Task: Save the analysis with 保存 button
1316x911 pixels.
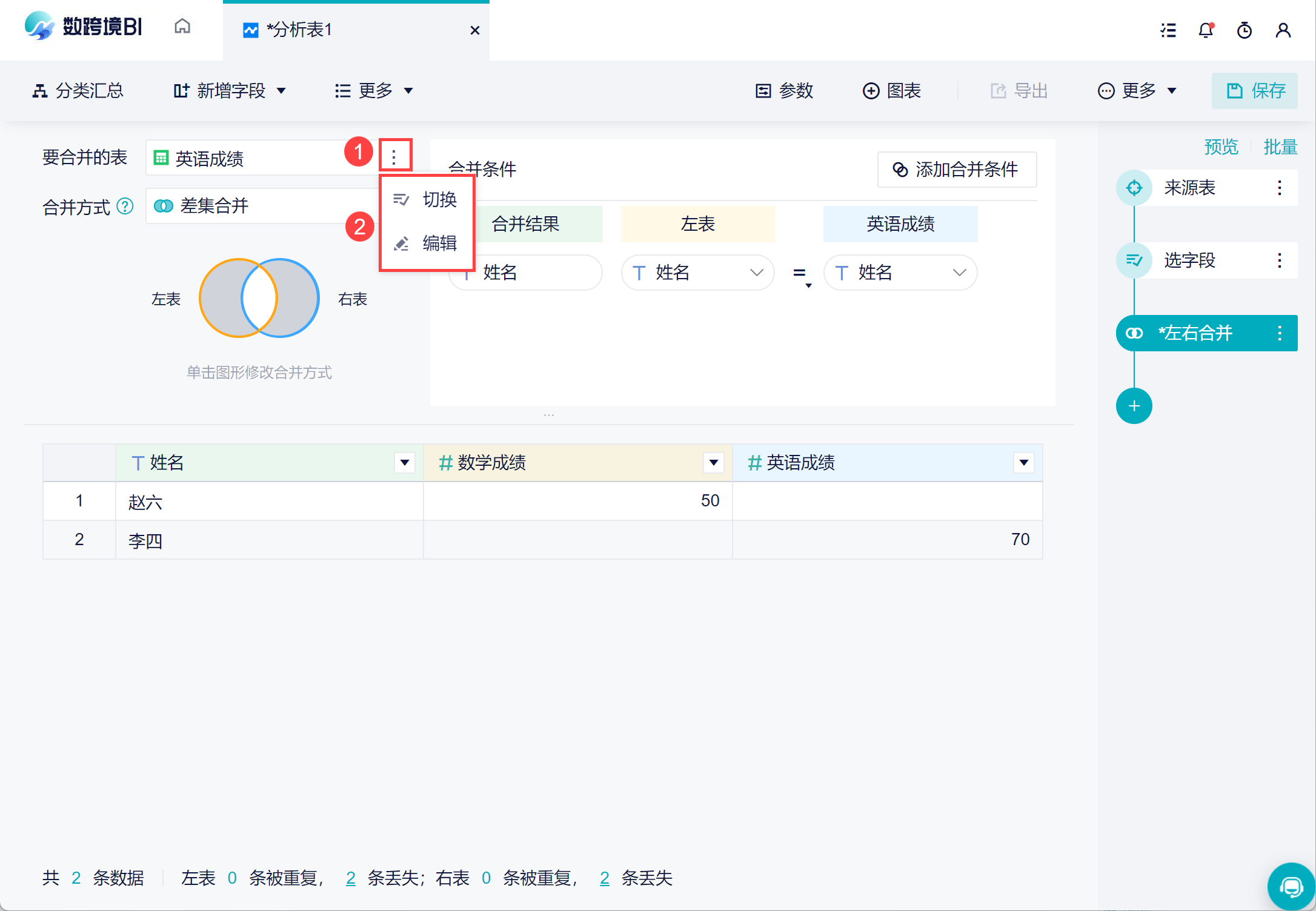Action: click(1254, 91)
